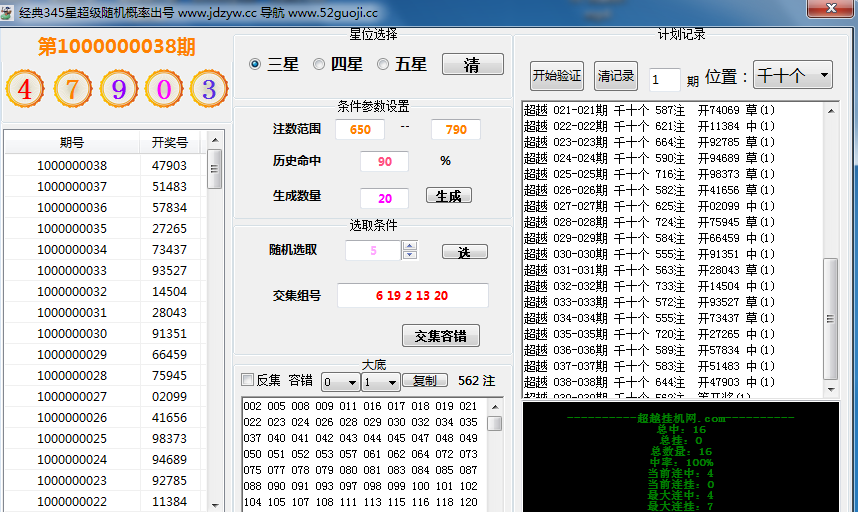The height and width of the screenshot is (512, 858).
Task: Click the 开奖号 cell 02099
Action: coord(170,397)
